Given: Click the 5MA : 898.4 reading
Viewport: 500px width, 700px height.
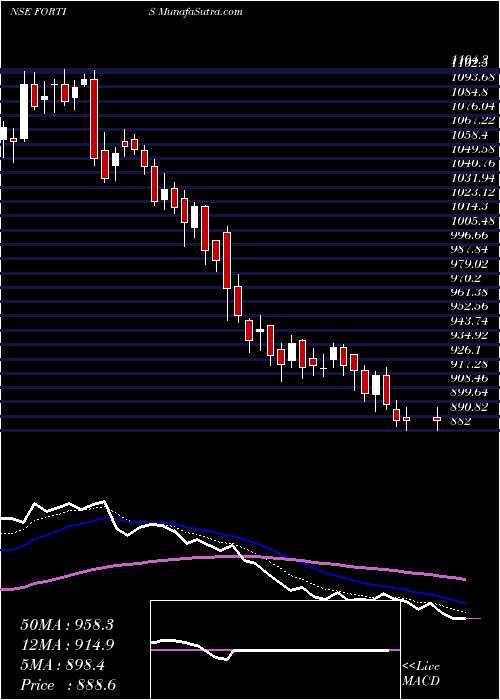Looking at the screenshot, I should [62, 665].
